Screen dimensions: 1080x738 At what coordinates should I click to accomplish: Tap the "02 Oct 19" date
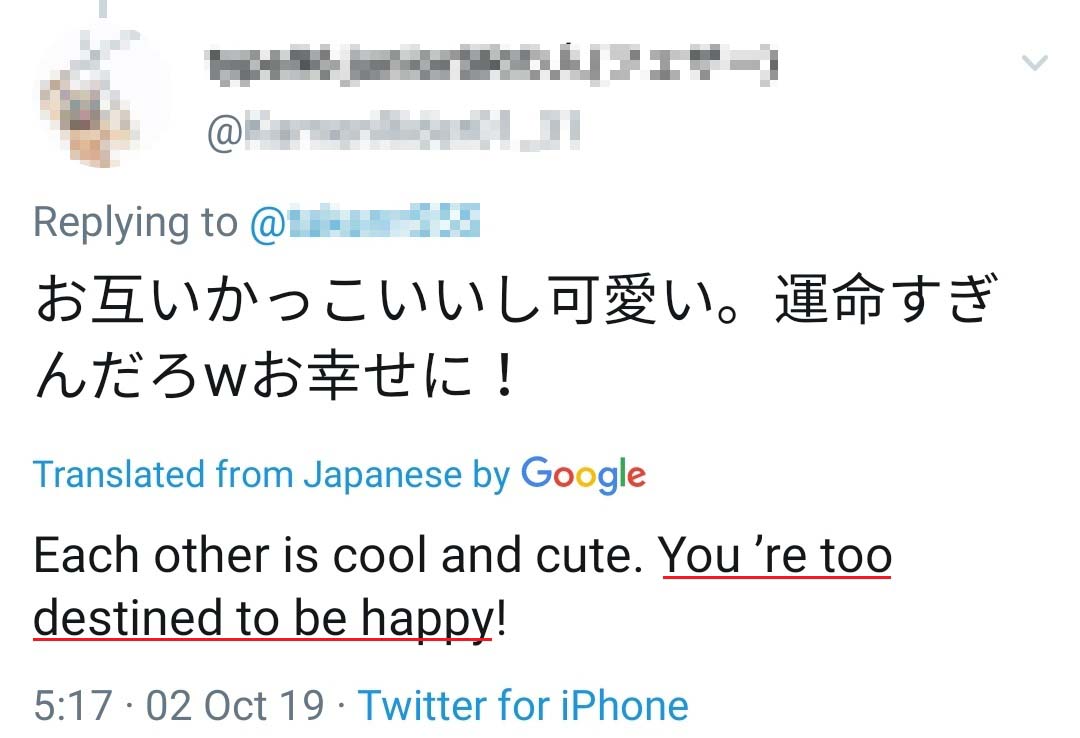pyautogui.click(x=235, y=705)
